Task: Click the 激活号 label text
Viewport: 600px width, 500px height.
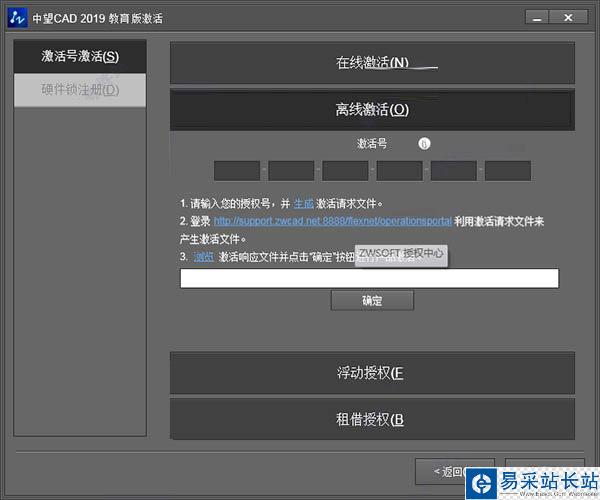Action: [x=372, y=144]
